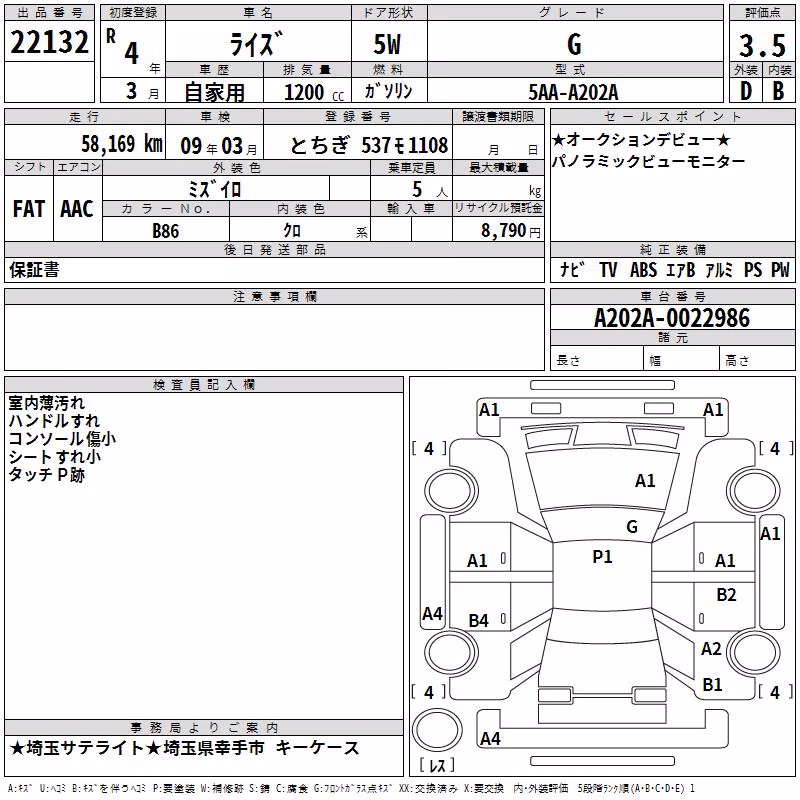Screen dimensions: 800x800
Task: Select inspector note ハンドルすれ
Action: coord(55,420)
